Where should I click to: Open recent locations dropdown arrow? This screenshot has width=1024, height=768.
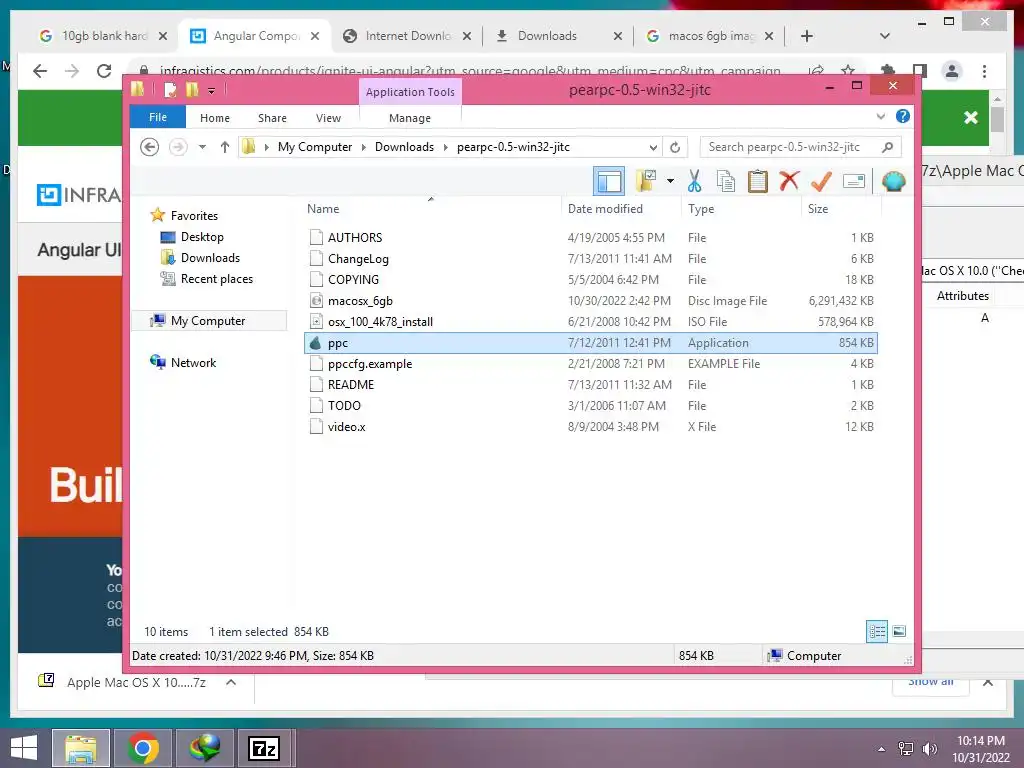pyautogui.click(x=202, y=147)
